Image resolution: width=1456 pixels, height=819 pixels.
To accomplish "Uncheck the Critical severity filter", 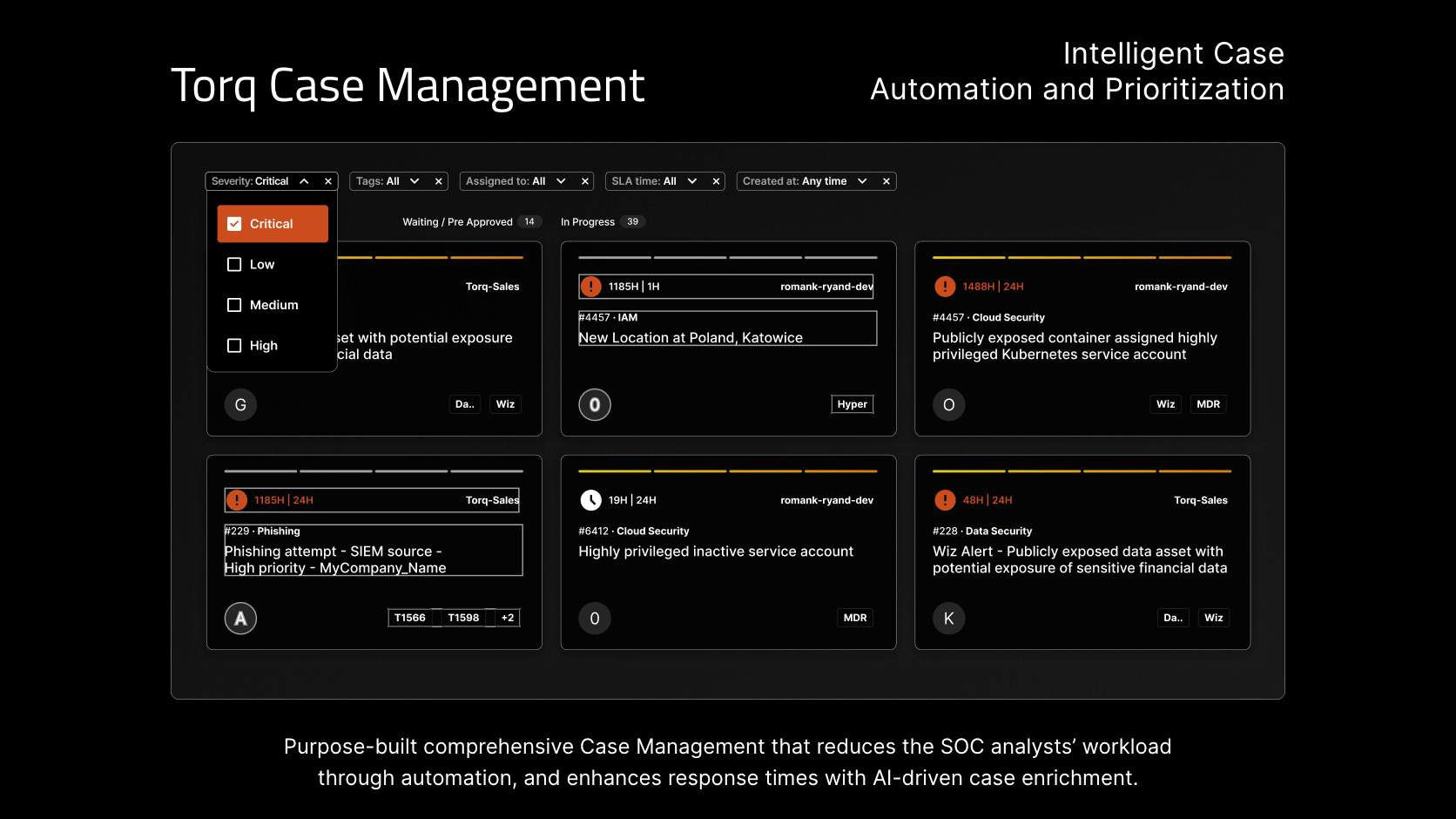I will click(x=233, y=223).
